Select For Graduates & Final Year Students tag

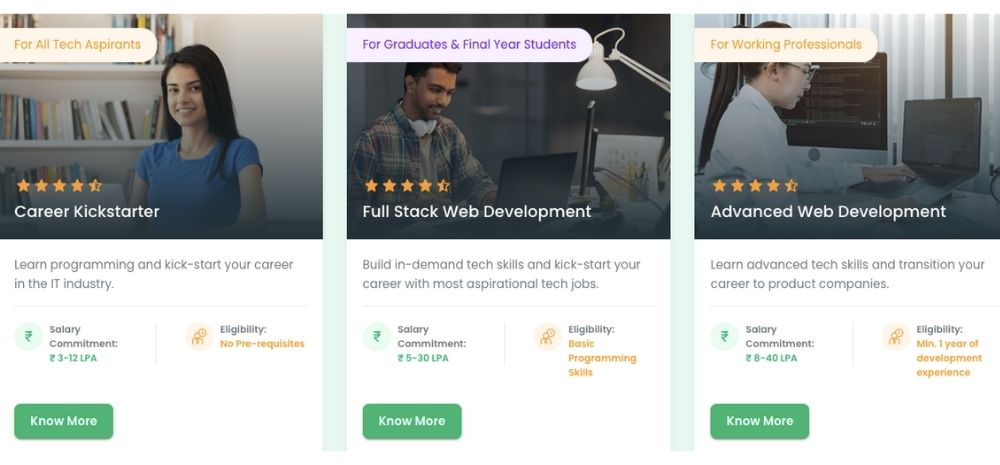(x=469, y=44)
